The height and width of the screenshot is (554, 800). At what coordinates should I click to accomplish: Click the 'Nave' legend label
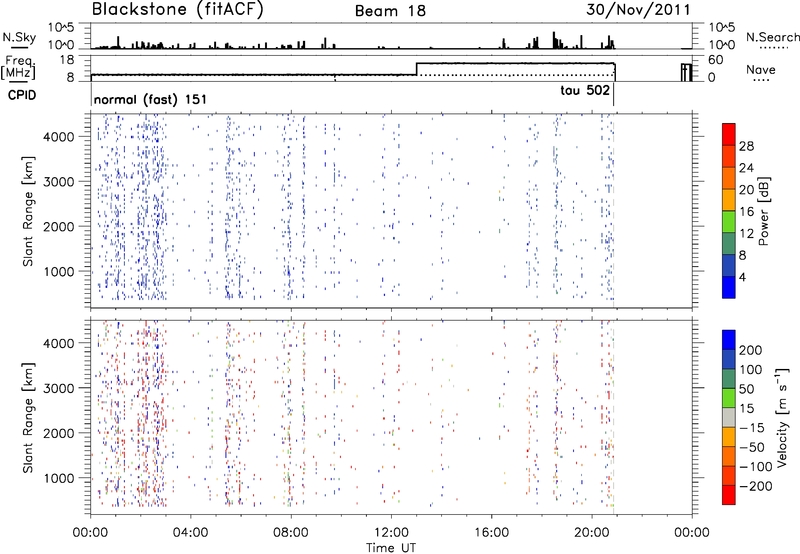click(760, 69)
